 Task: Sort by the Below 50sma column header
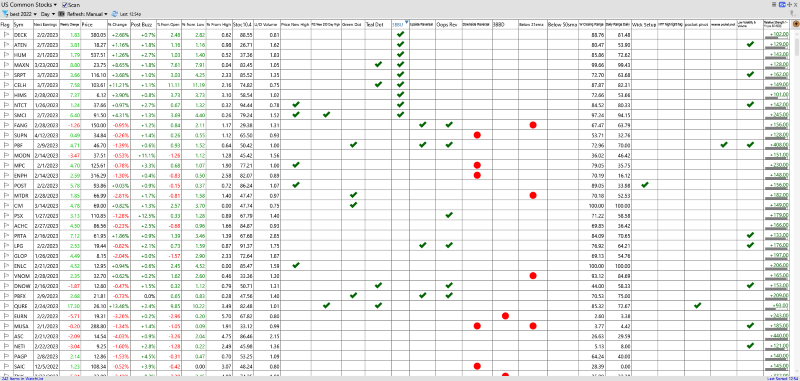coord(562,24)
